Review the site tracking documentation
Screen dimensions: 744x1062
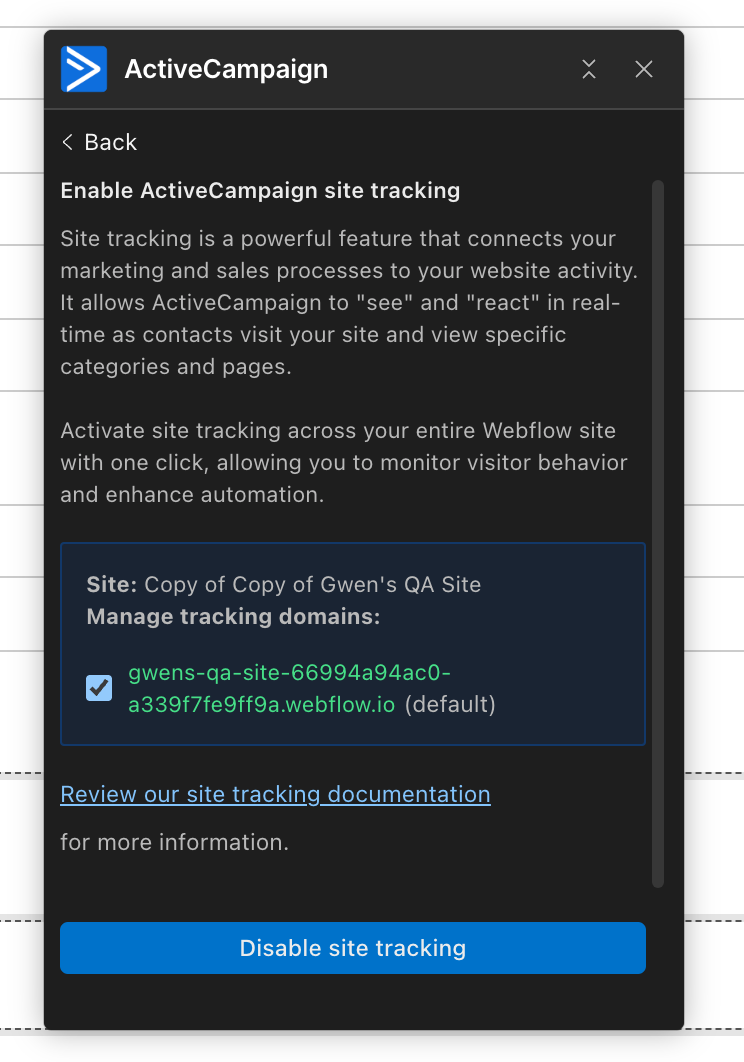pyautogui.click(x=275, y=793)
